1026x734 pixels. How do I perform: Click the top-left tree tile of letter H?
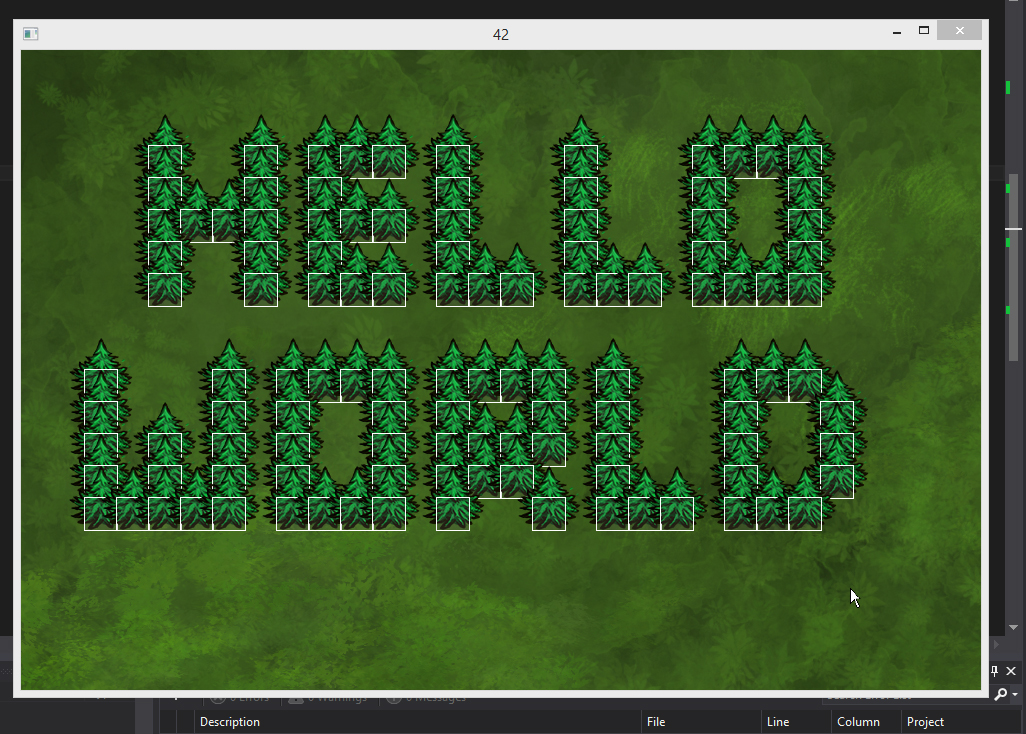pos(165,162)
